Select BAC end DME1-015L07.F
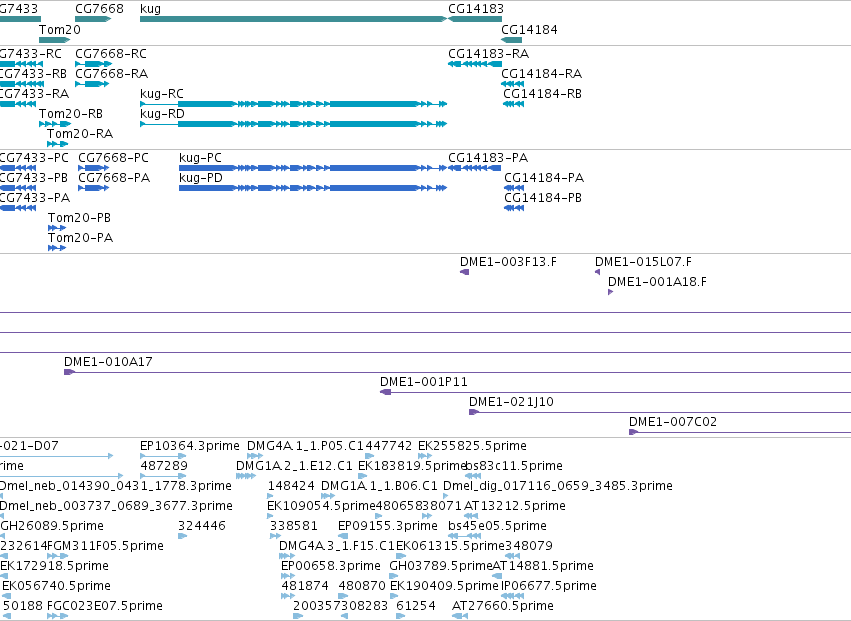The height and width of the screenshot is (621, 851). 598,272
